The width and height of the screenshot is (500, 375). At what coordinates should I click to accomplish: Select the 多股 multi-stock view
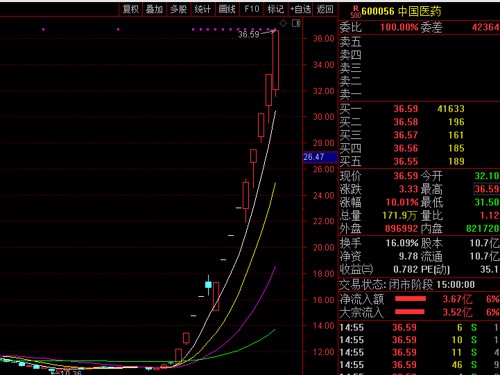[x=178, y=9]
